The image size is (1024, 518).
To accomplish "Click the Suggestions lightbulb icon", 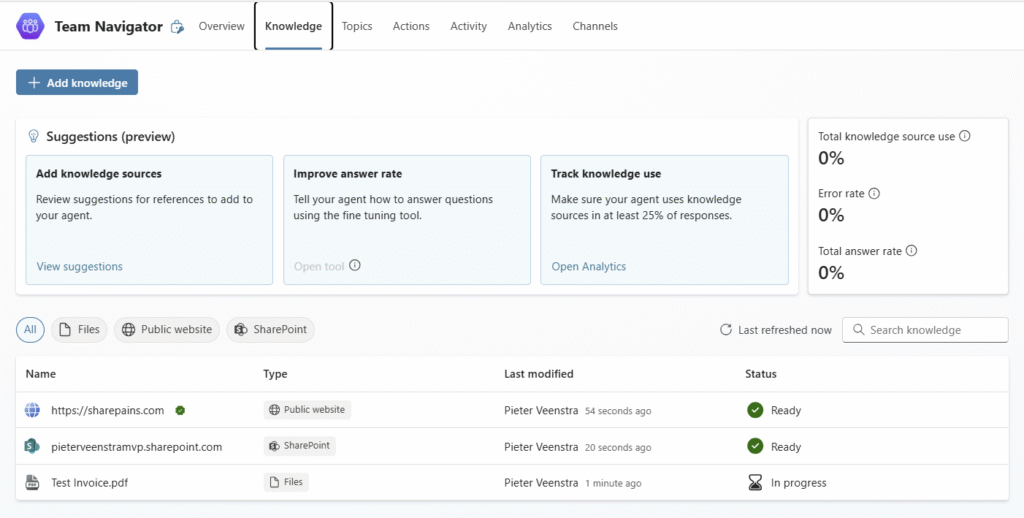I will (x=33, y=137).
